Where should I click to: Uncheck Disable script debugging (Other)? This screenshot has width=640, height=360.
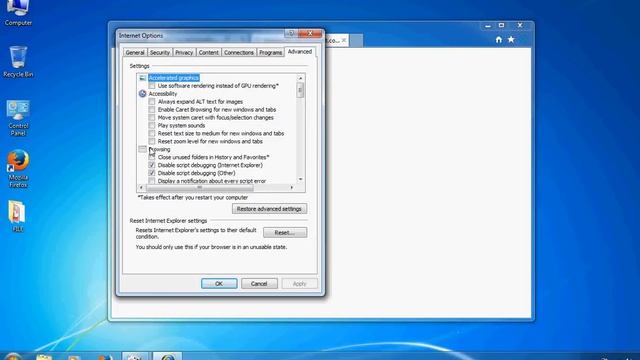pos(152,173)
